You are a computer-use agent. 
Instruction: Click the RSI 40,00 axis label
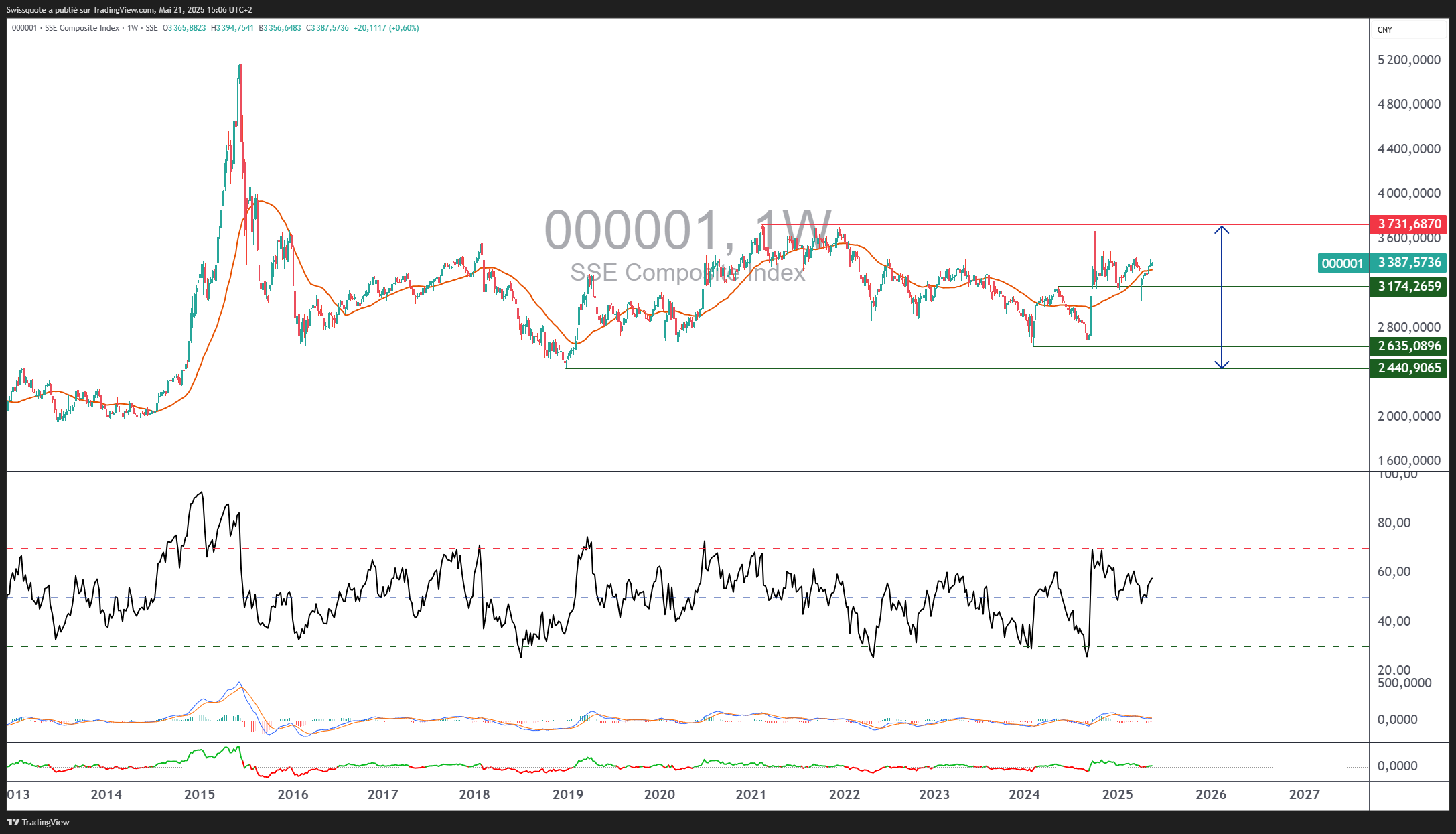pos(1394,621)
